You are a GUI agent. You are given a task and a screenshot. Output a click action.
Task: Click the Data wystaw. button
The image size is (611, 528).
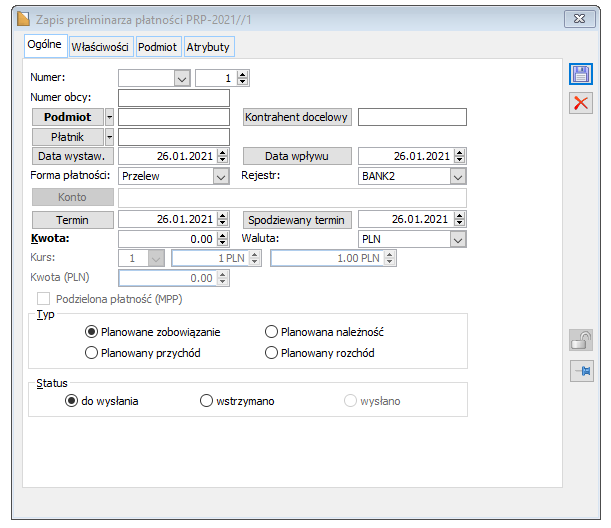tap(73, 156)
